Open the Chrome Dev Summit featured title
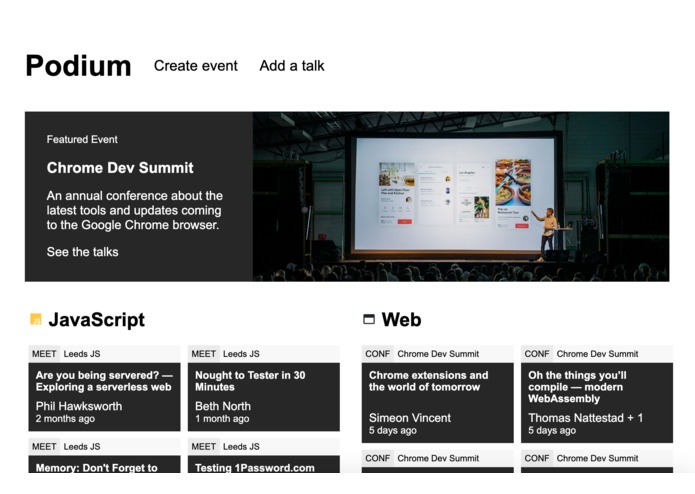This screenshot has height=494, width=695. (120, 167)
